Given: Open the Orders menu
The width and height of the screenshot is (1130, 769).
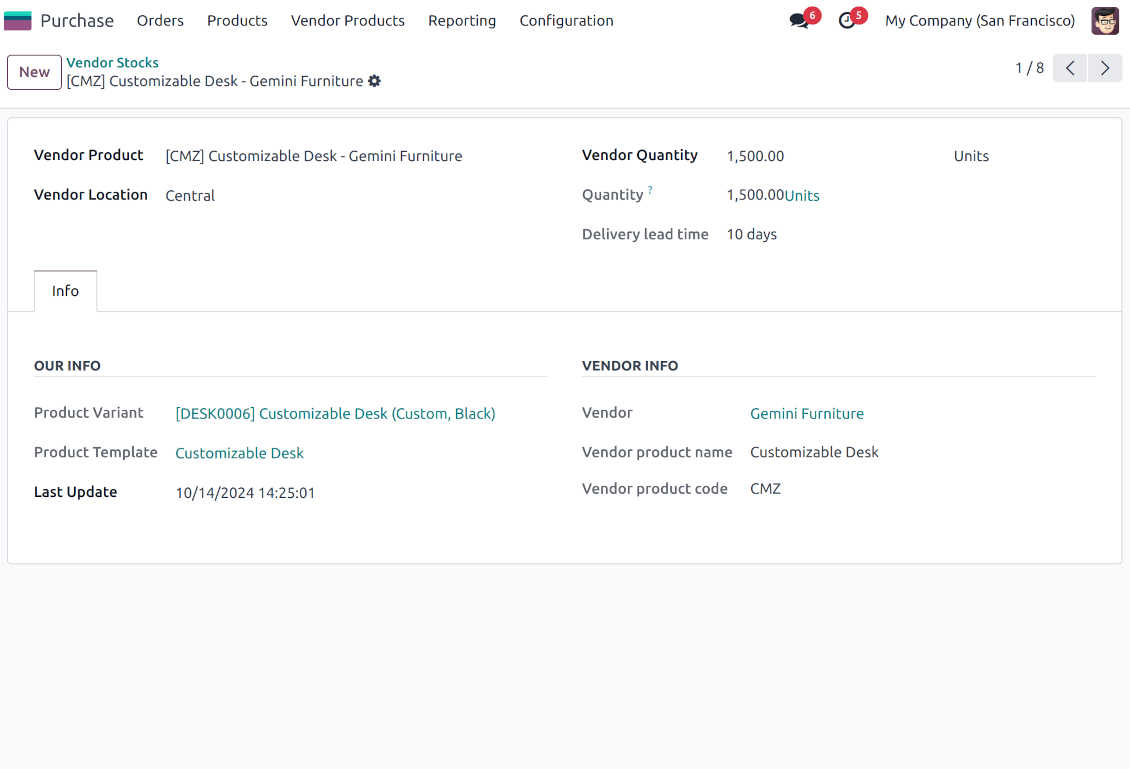Looking at the screenshot, I should pyautogui.click(x=160, y=20).
